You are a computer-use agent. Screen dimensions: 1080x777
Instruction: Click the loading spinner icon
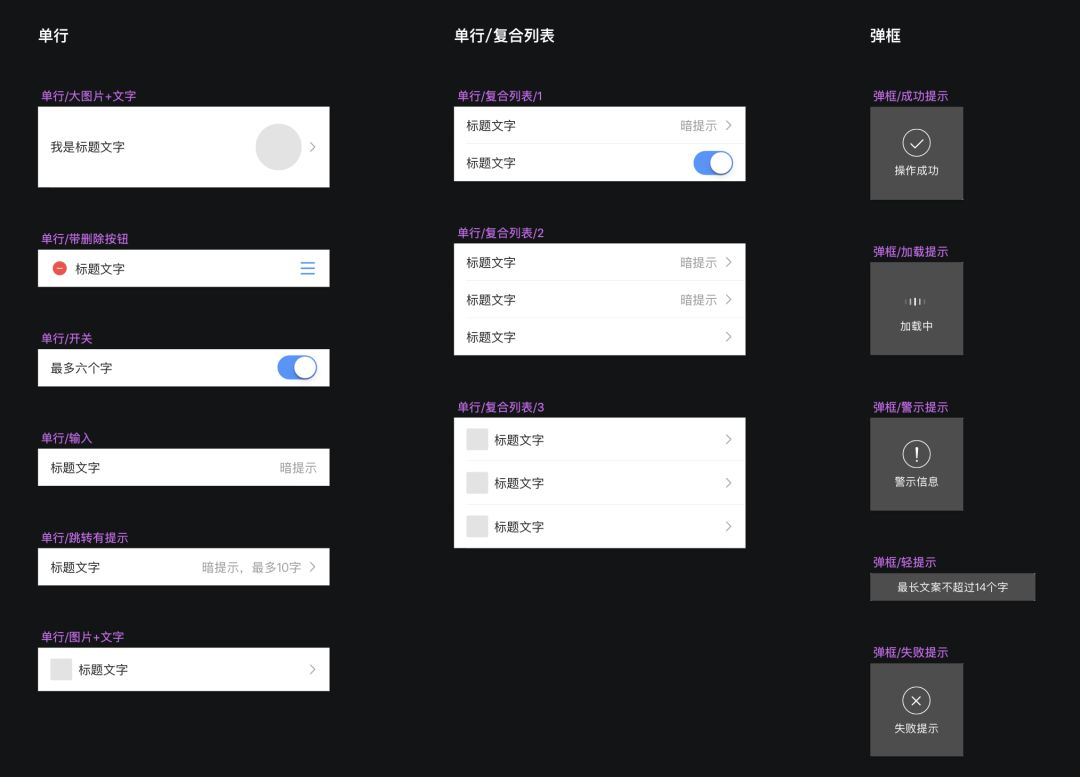[915, 301]
